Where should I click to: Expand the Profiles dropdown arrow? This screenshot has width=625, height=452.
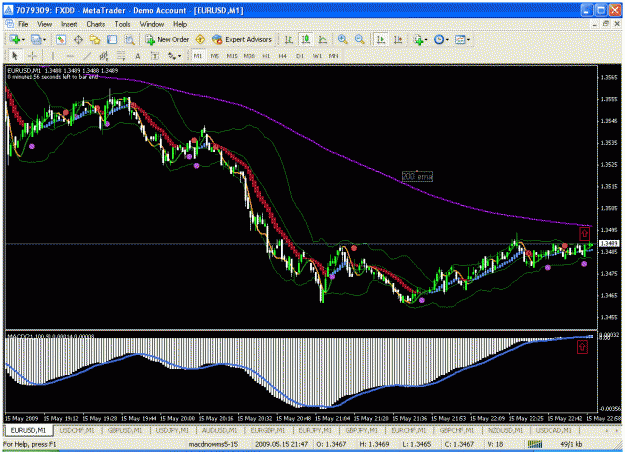point(44,39)
